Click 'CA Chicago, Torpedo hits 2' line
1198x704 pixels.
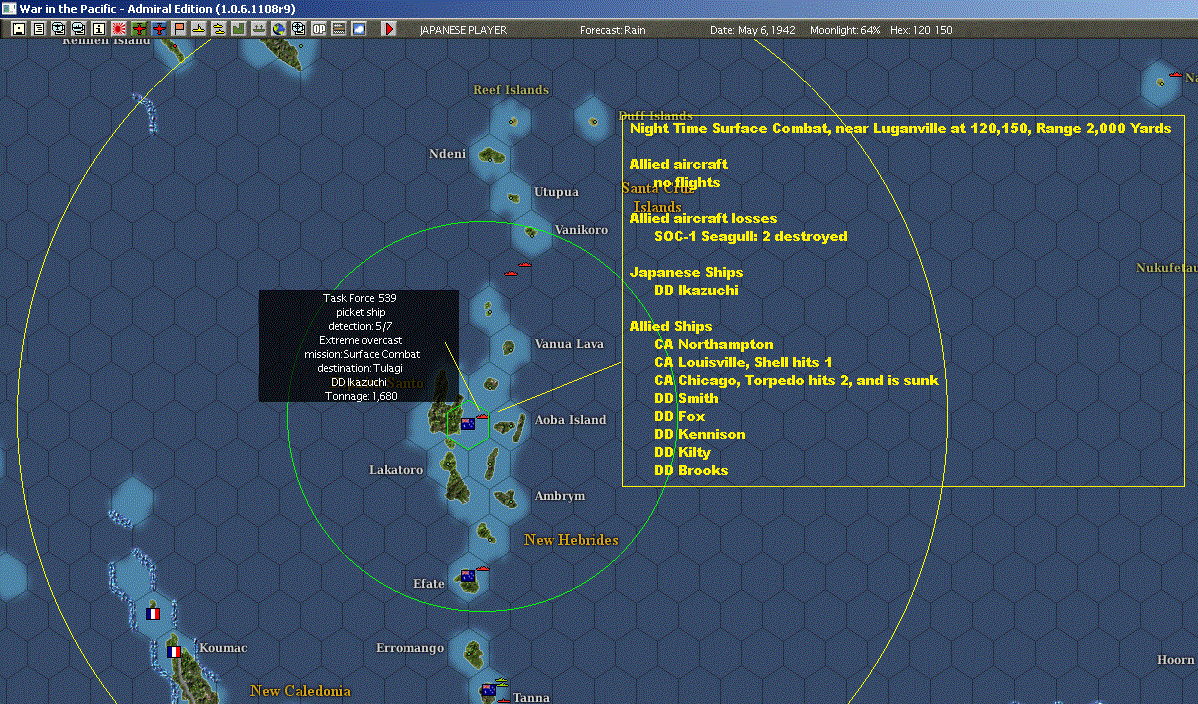[x=795, y=381]
